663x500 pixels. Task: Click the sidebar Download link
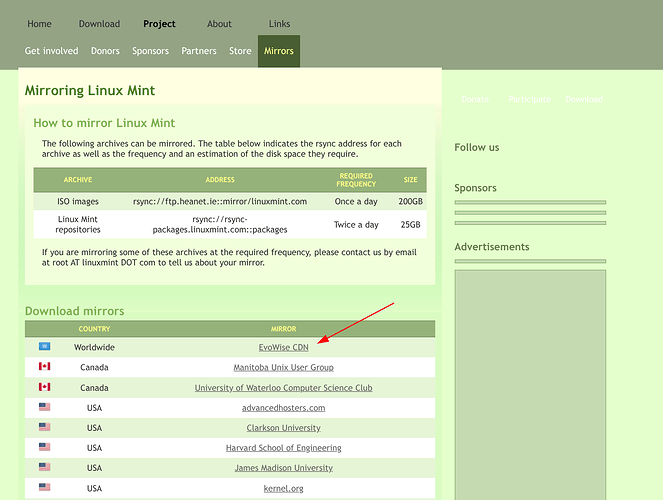pyautogui.click(x=584, y=99)
